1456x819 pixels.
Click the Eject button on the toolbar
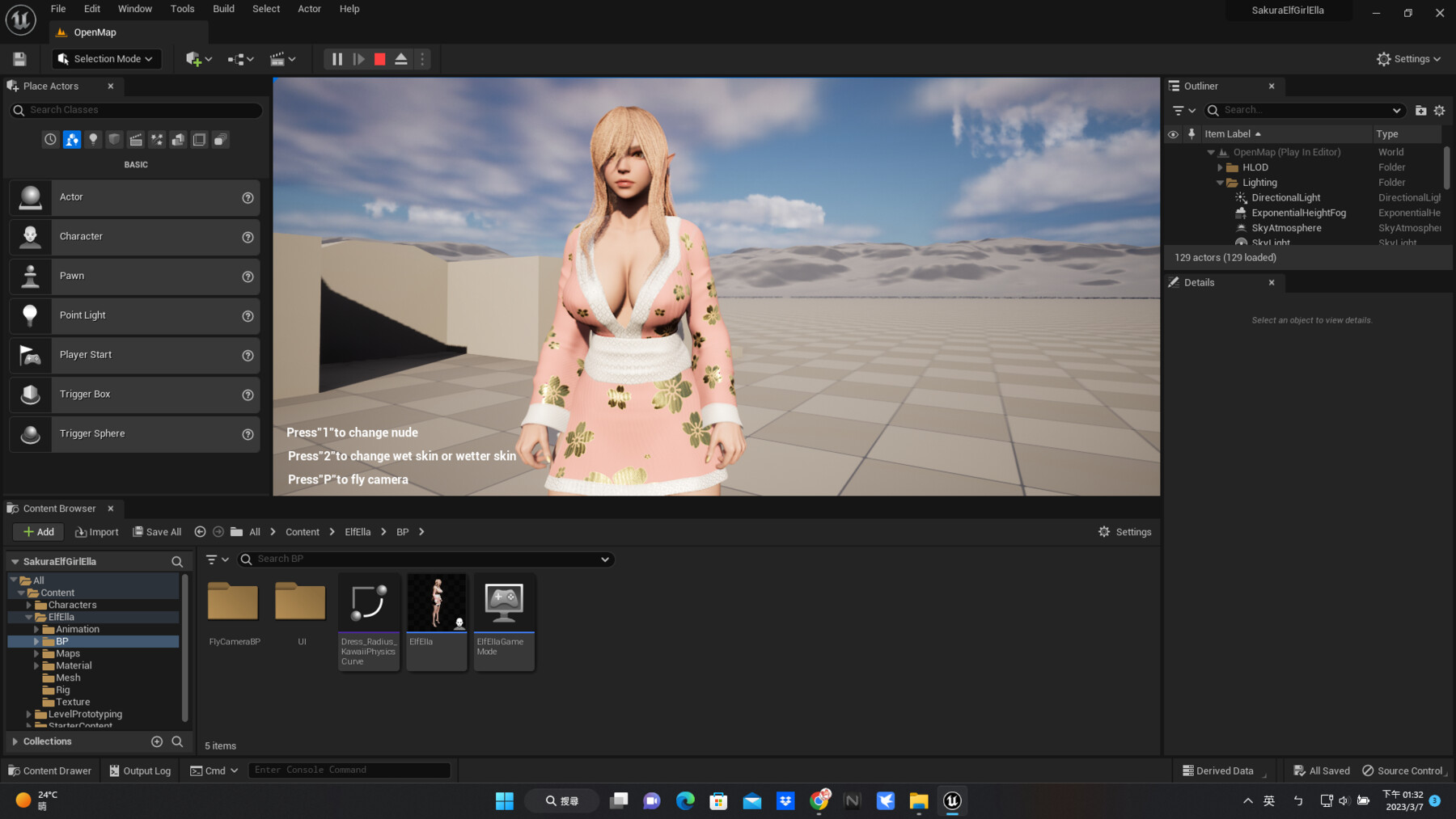tap(400, 58)
